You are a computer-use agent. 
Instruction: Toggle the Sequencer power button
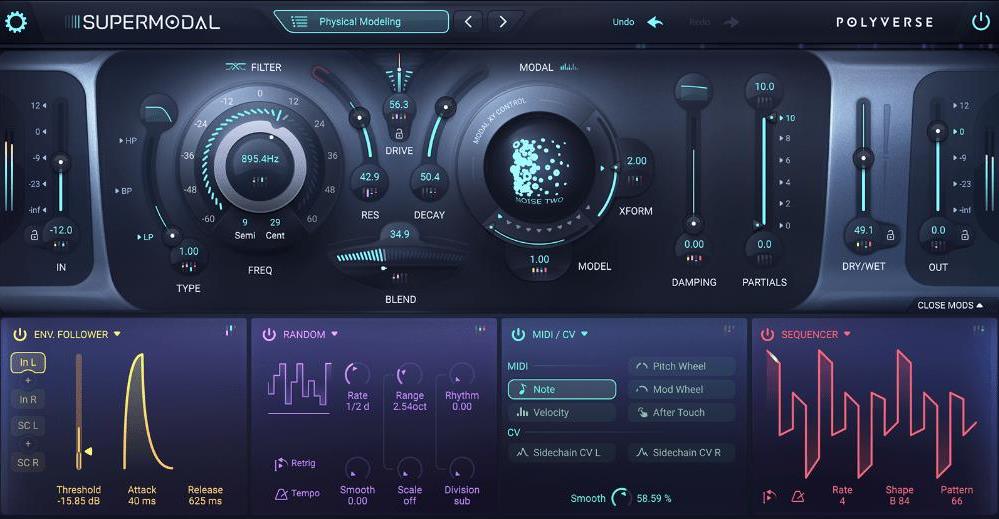point(767,334)
